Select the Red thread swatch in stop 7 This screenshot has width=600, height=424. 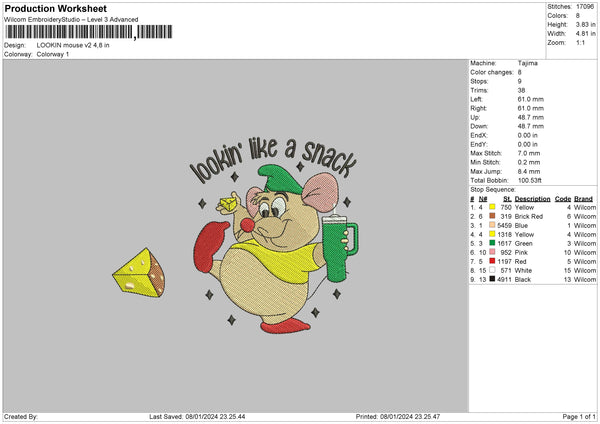(x=492, y=261)
